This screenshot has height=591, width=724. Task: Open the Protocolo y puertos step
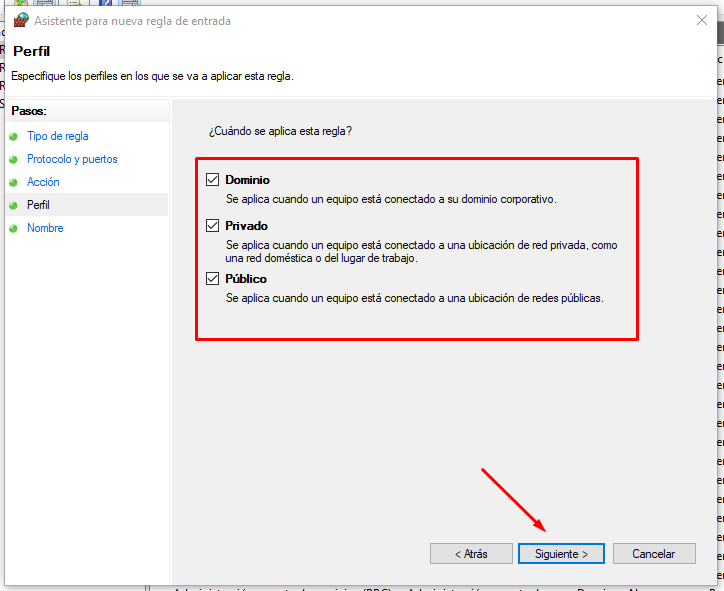[72, 159]
